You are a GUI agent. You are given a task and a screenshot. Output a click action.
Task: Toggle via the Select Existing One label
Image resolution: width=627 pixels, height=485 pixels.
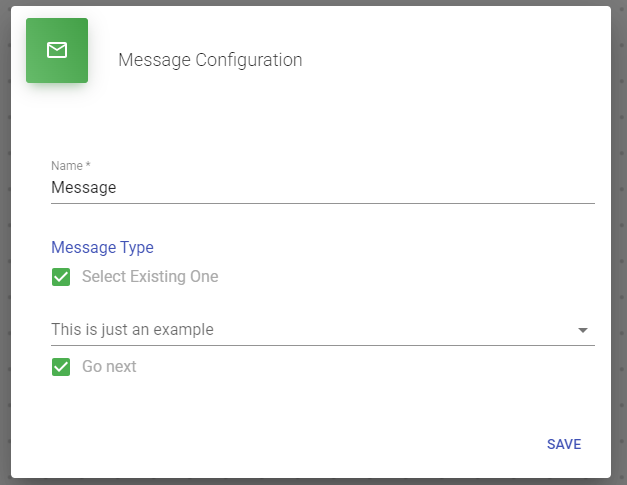(x=150, y=277)
